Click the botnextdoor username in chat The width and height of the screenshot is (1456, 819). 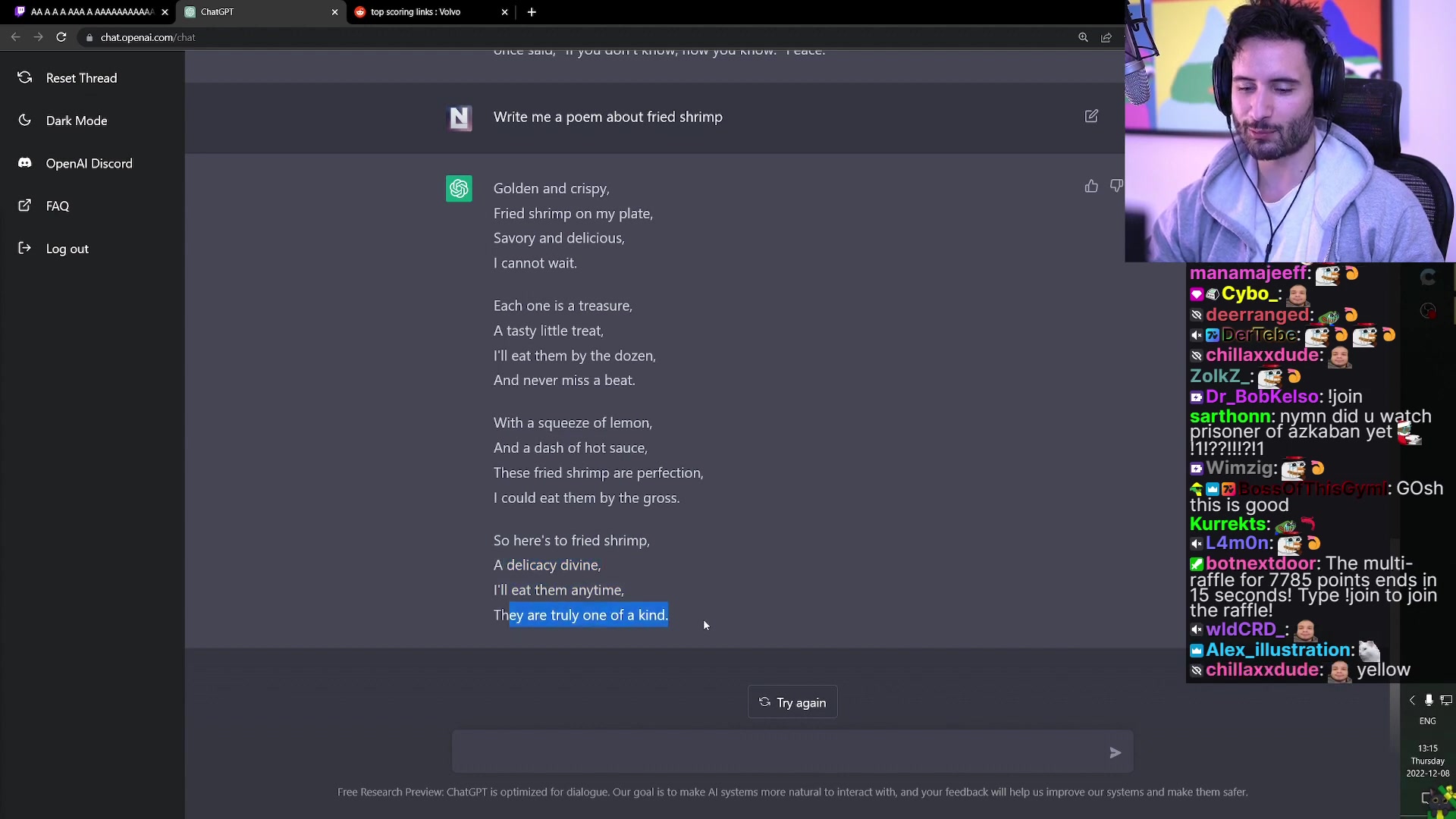1260,563
